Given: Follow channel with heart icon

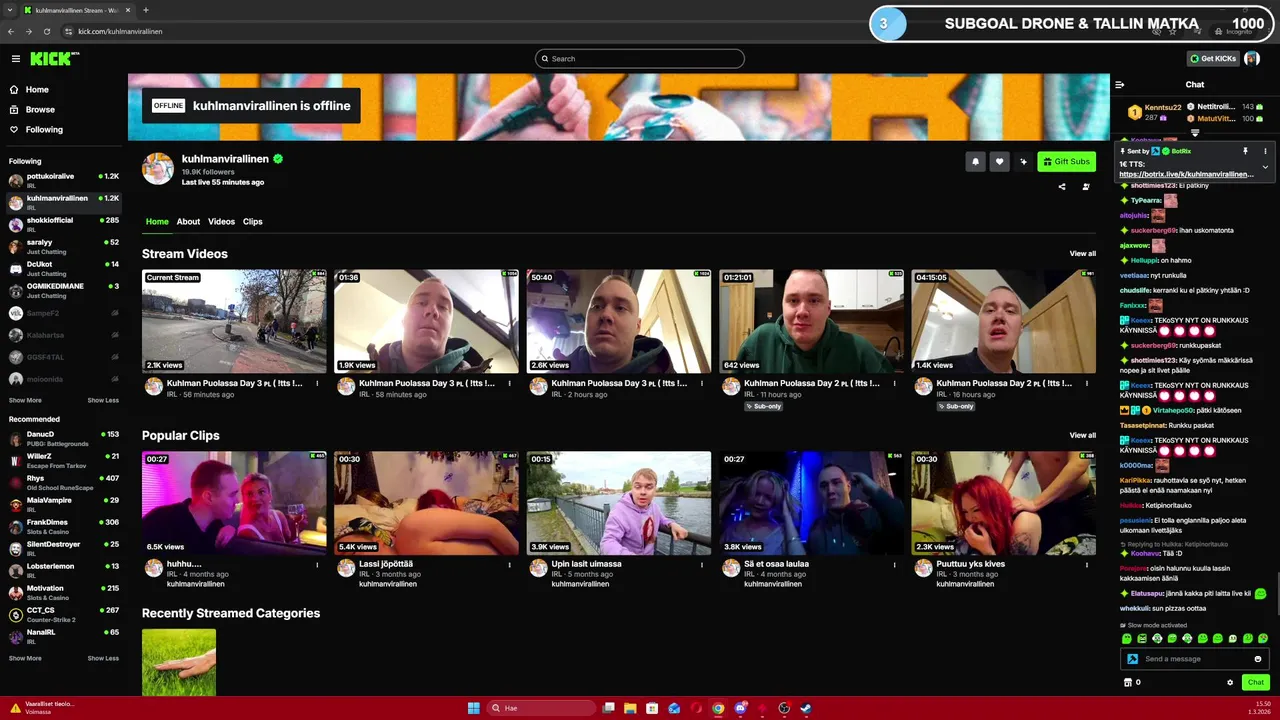Looking at the screenshot, I should pyautogui.click(x=999, y=161).
